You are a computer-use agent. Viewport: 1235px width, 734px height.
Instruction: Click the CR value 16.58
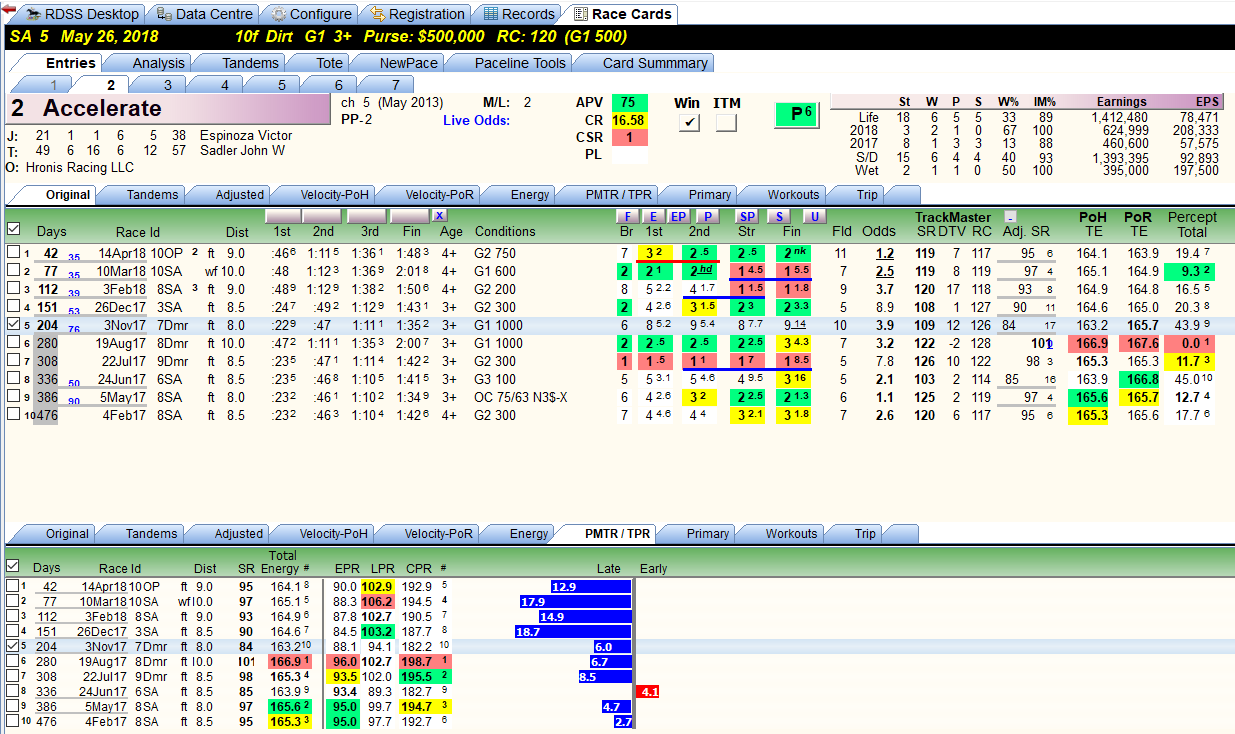click(628, 120)
